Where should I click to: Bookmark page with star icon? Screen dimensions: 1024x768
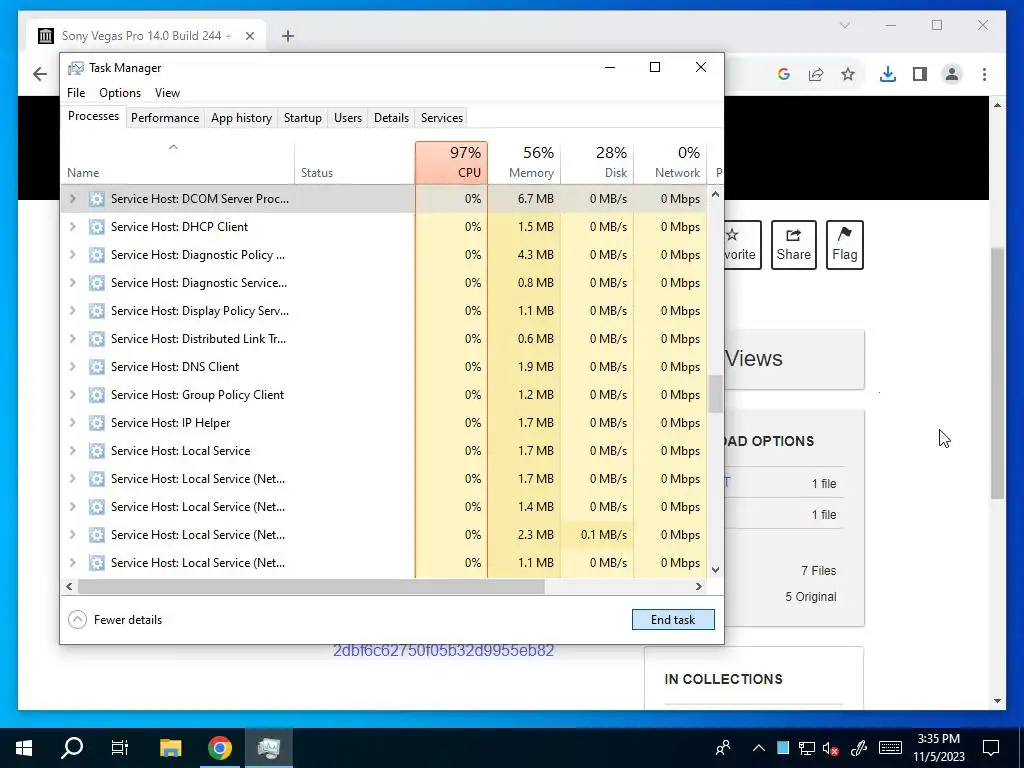(x=848, y=74)
